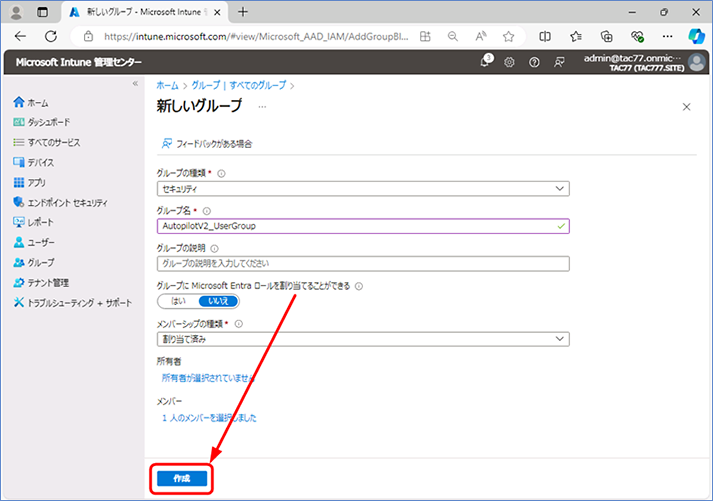The height and width of the screenshot is (501, 713).
Task: Click グループ | すべてのグループ breadcrumb
Action: tap(239, 85)
